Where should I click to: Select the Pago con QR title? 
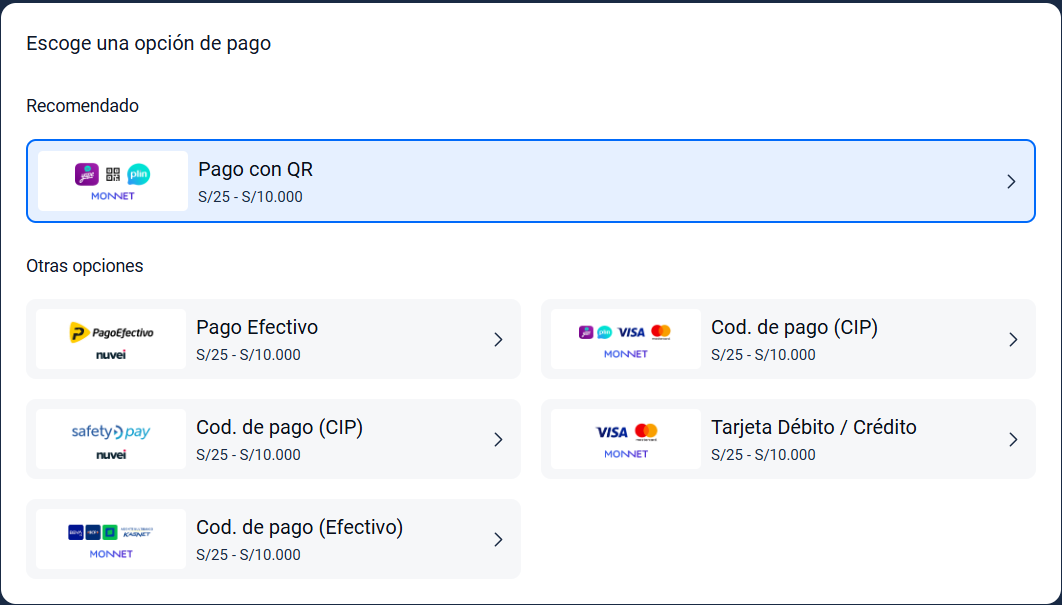pos(255,169)
